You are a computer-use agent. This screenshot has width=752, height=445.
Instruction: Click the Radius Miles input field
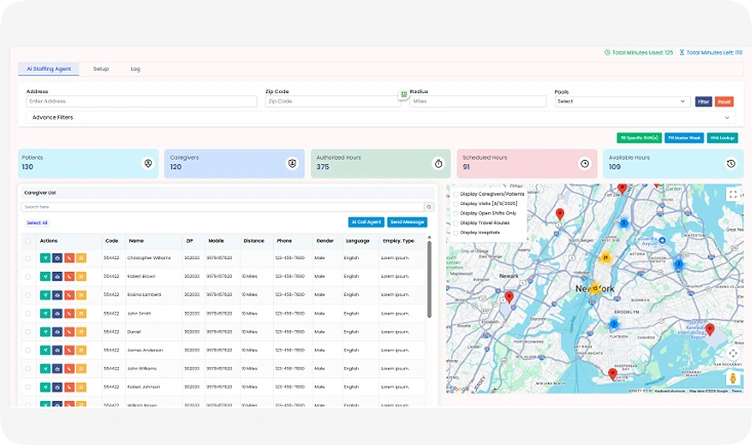(x=478, y=101)
